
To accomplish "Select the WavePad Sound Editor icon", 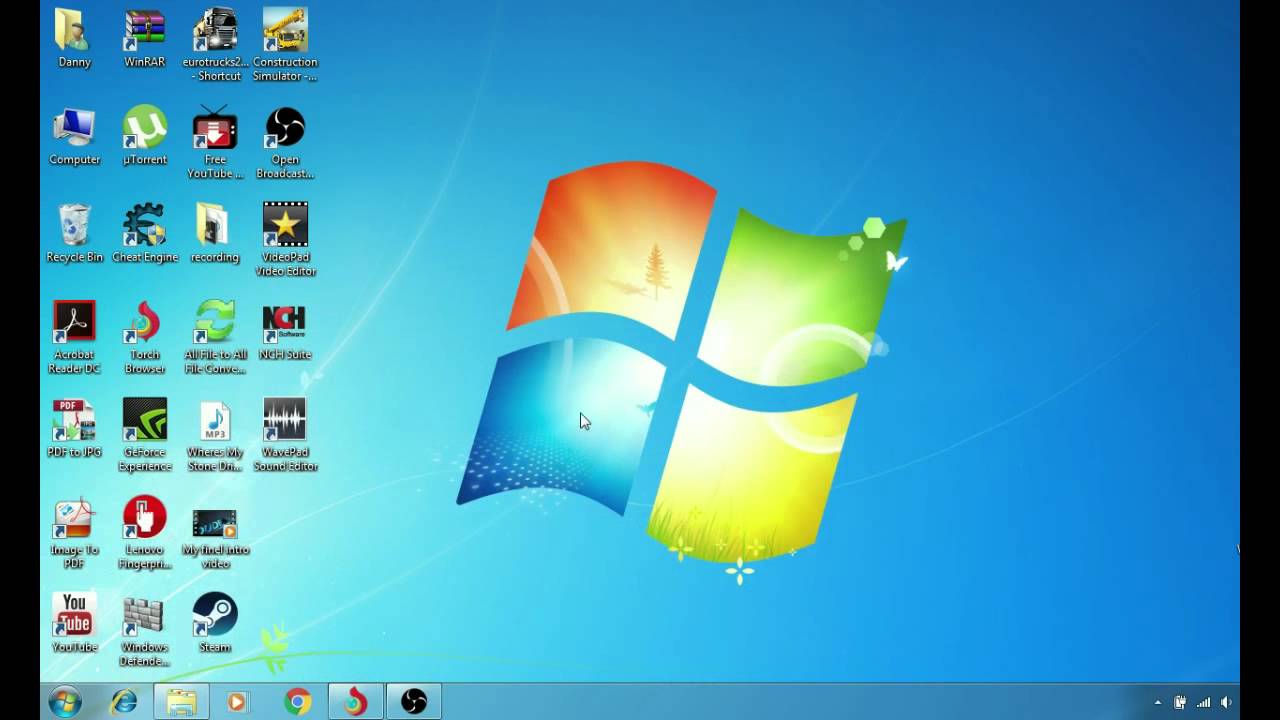I will tap(285, 435).
